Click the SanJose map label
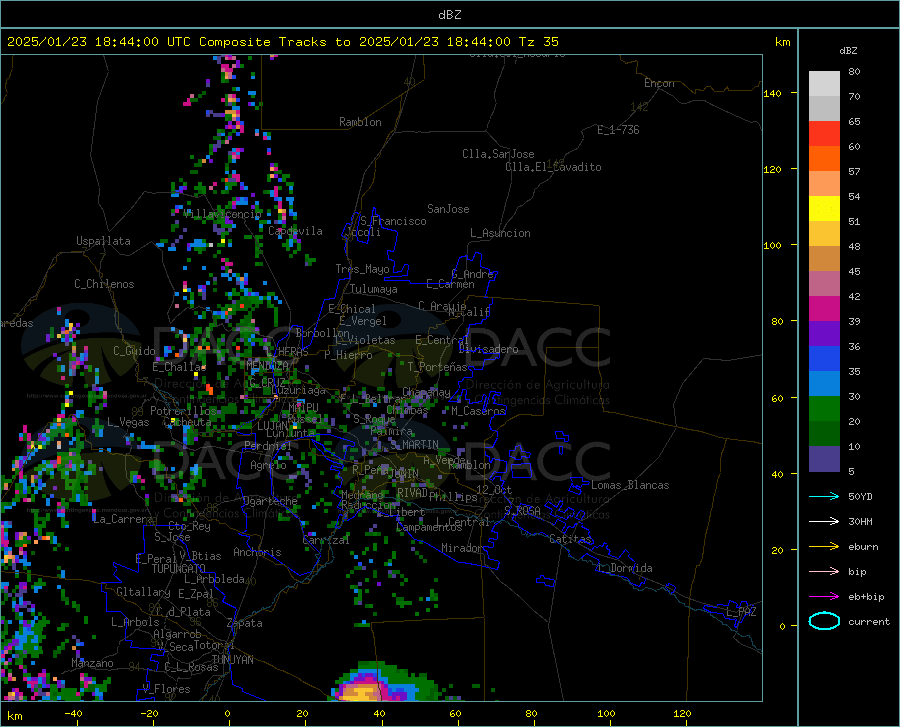The width and height of the screenshot is (900, 727). click(448, 209)
